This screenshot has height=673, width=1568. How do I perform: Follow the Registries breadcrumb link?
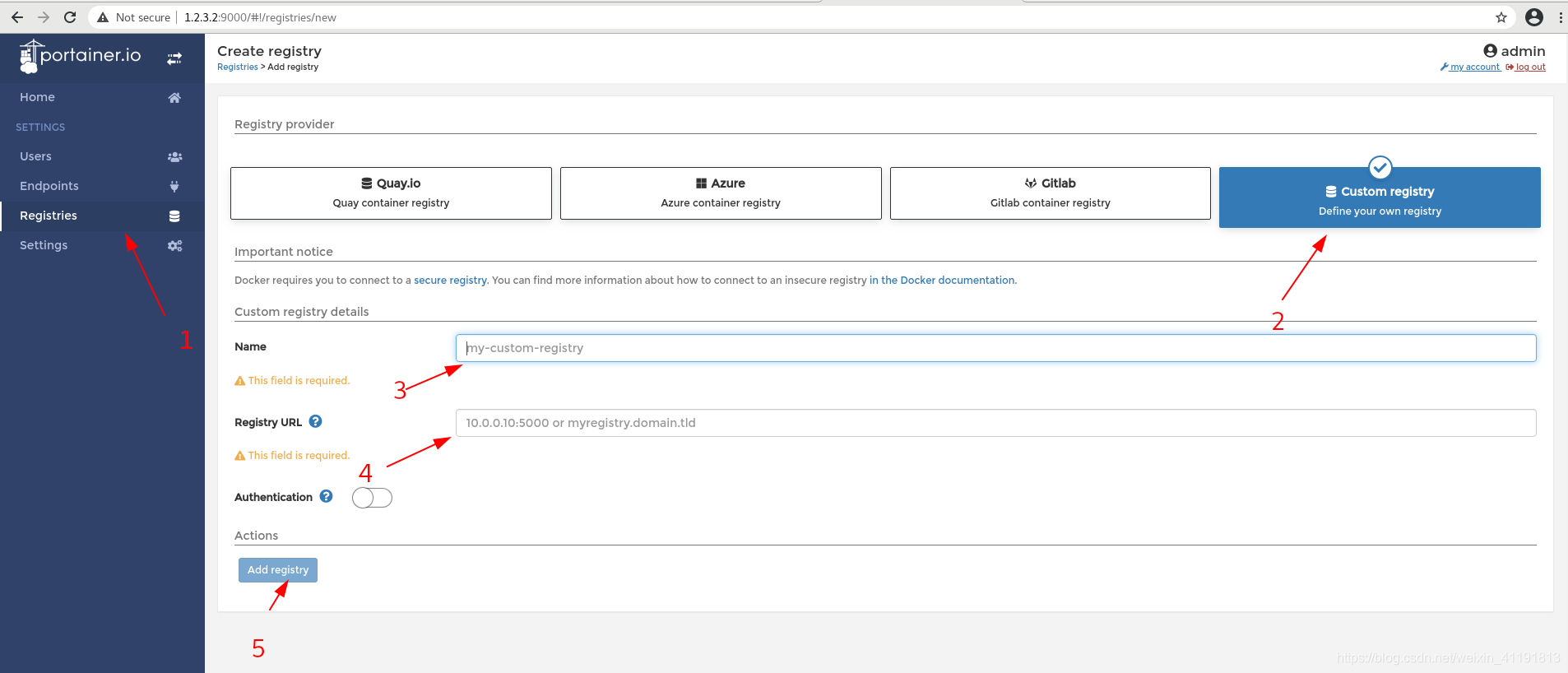238,67
